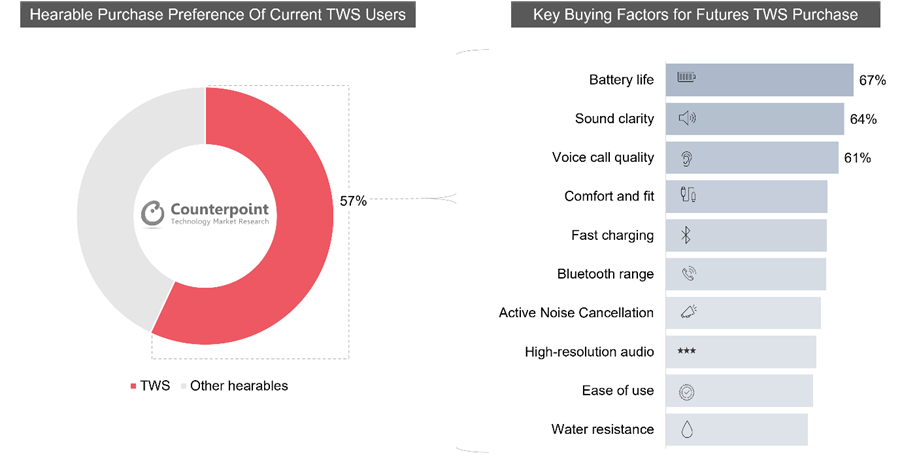The width and height of the screenshot is (902, 461).
Task: Click the Other hearables legend label
Action: [x=238, y=386]
